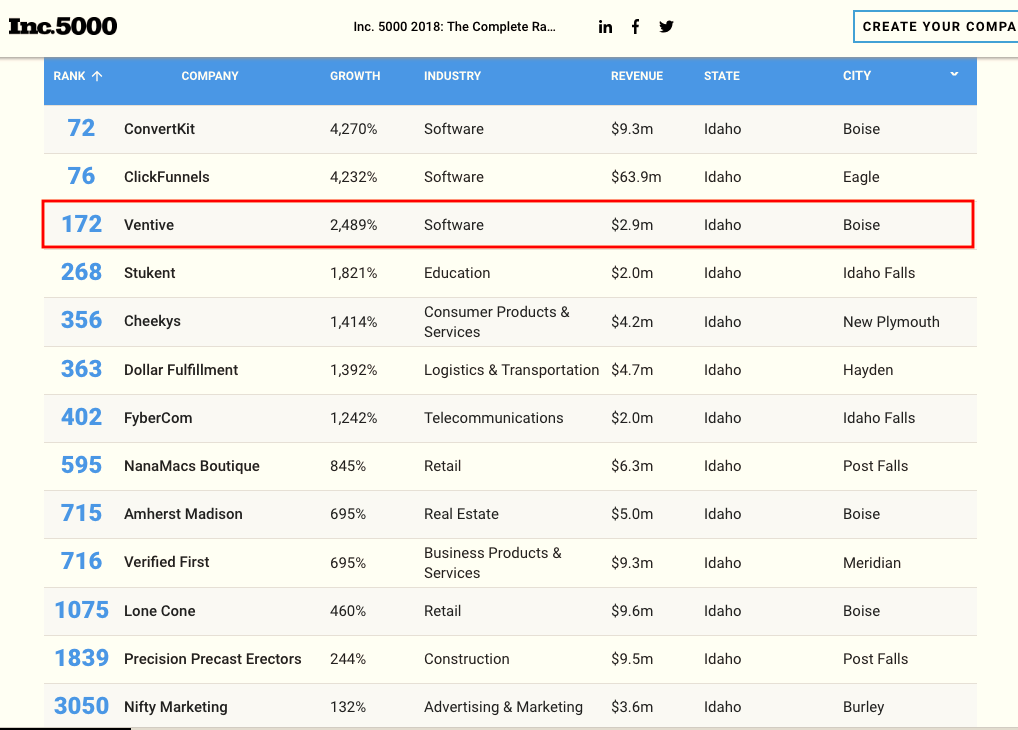Click the Meridian city cell
This screenshot has width=1018, height=730.
point(872,562)
